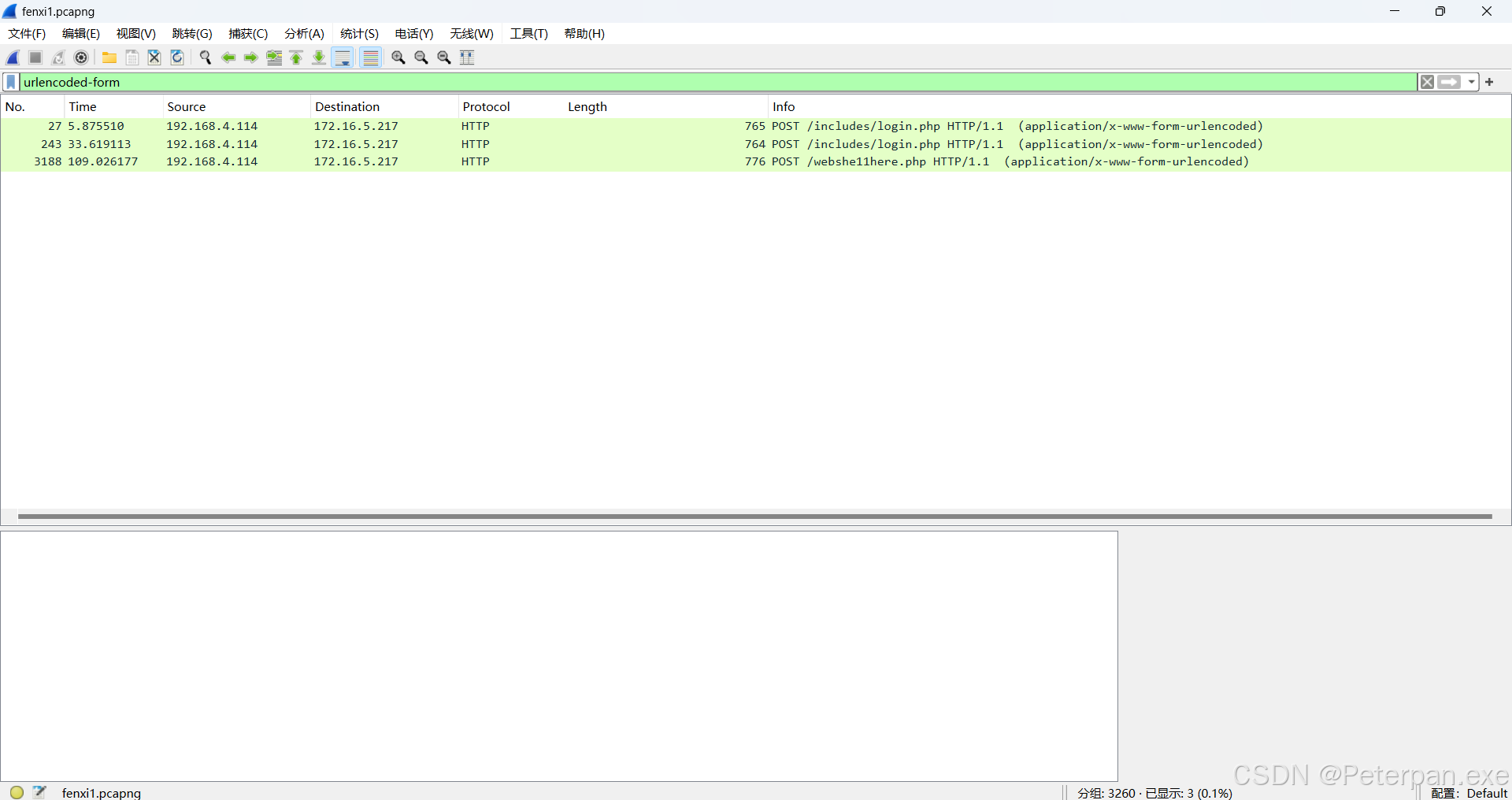
Task: Clear the display filter
Action: (x=1427, y=82)
